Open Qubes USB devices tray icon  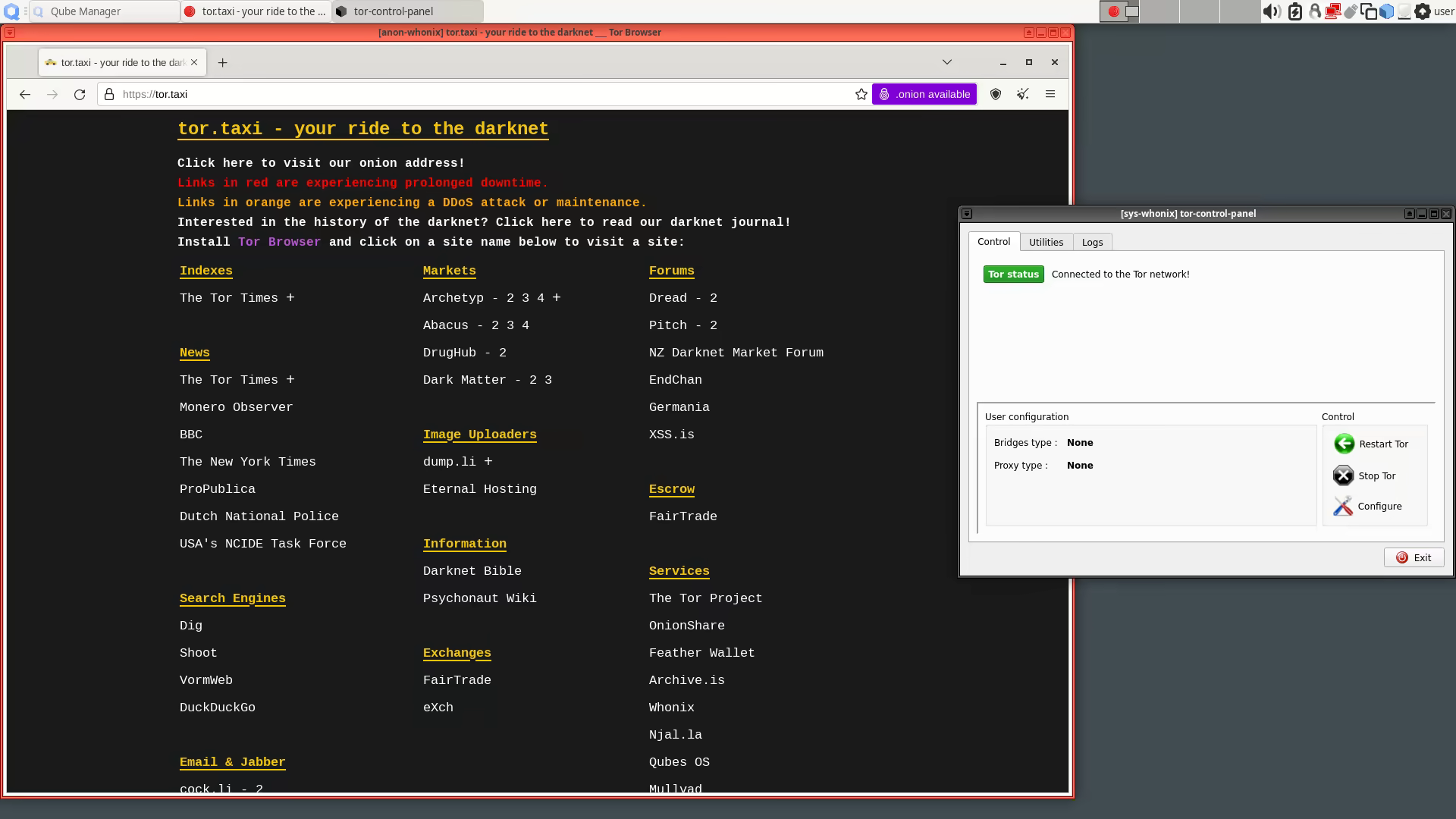pos(1351,11)
